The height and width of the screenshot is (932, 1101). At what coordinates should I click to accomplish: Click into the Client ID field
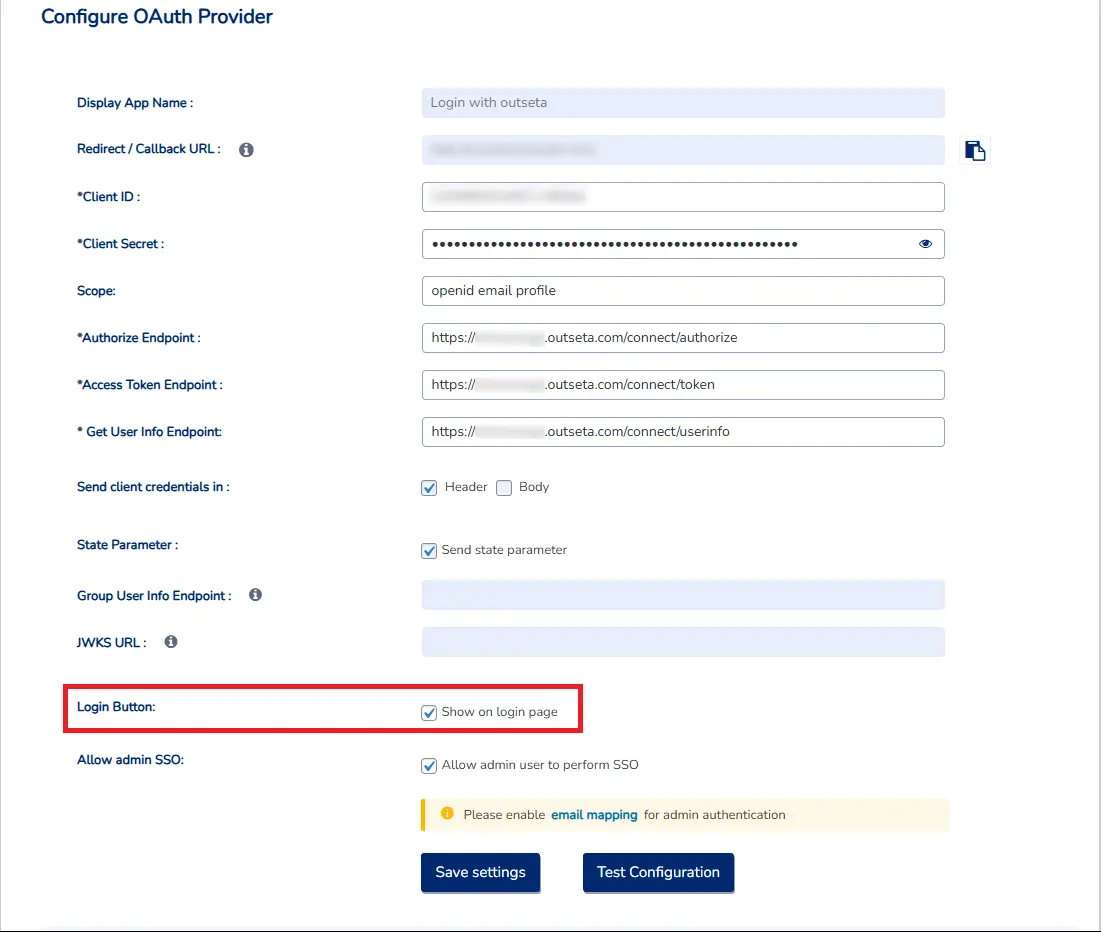pos(683,197)
